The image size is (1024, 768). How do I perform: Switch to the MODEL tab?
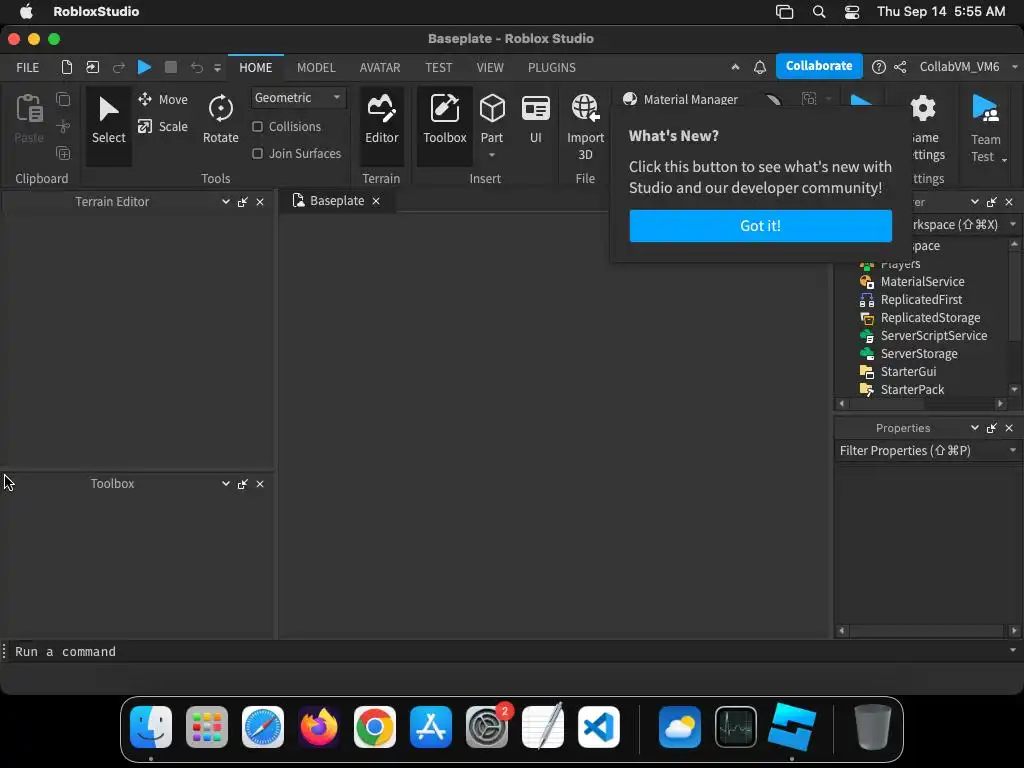point(316,67)
